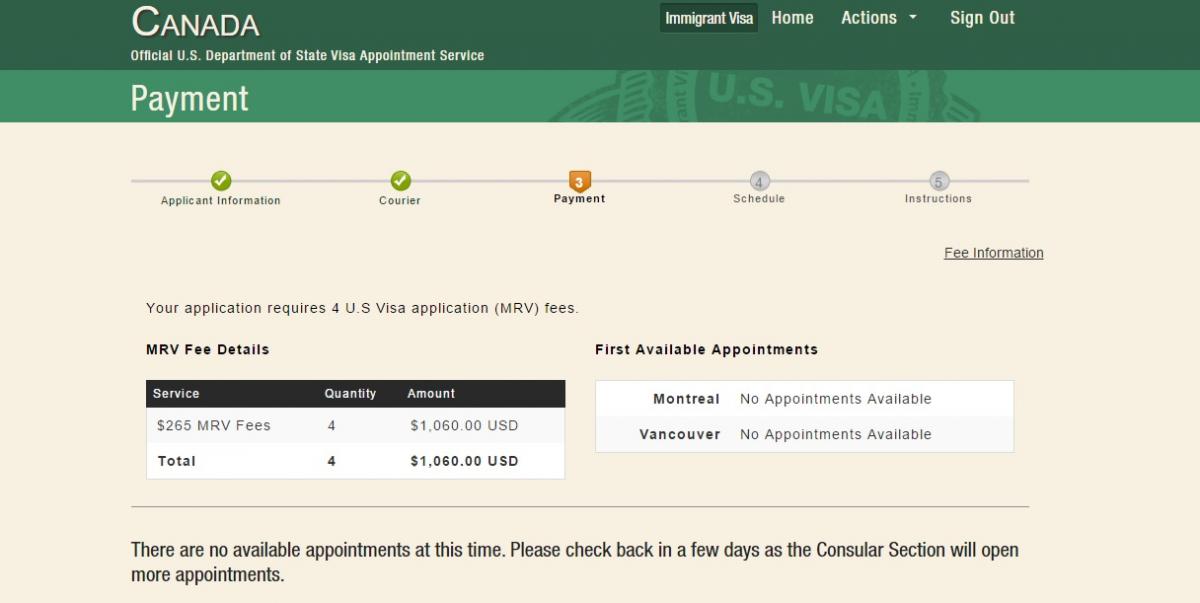Click the $265 MRV Fees table row
The image size is (1200, 603).
(355, 426)
